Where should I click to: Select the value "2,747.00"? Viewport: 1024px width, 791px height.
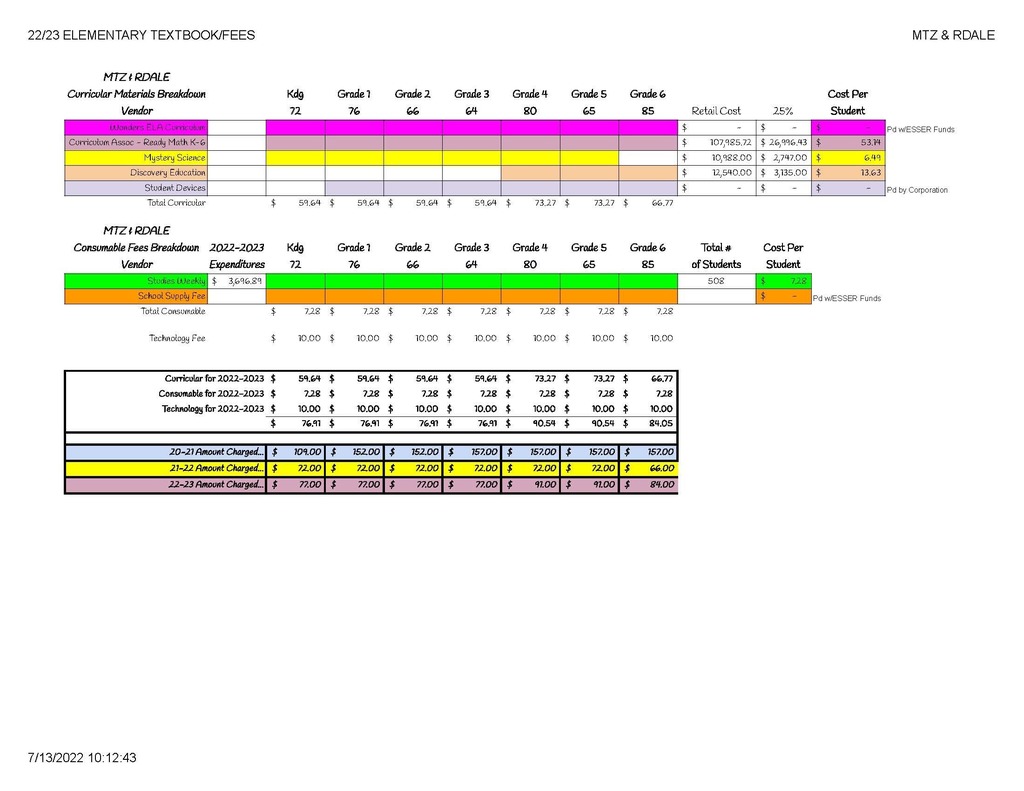[x=790, y=157]
